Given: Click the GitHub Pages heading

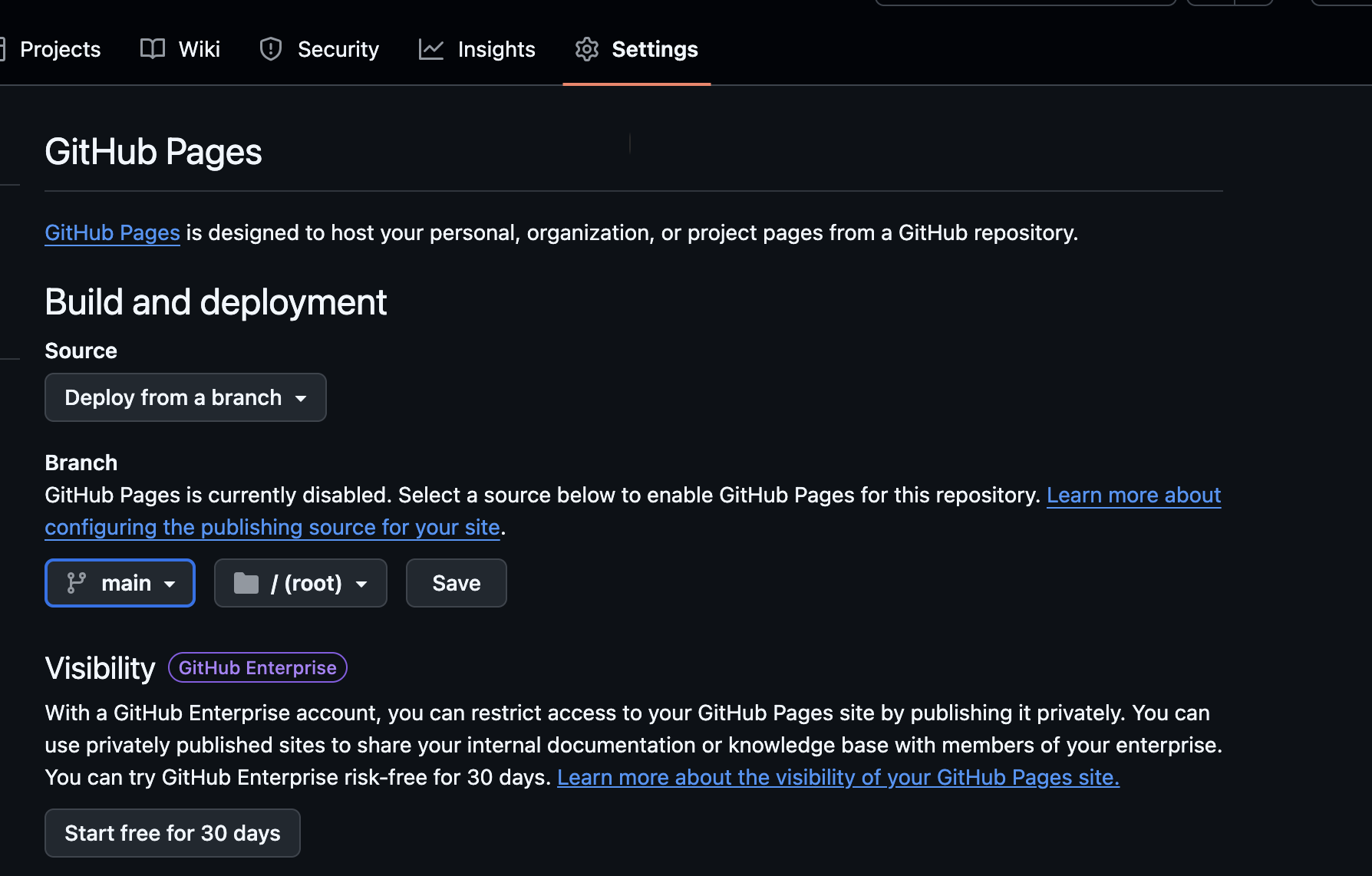Looking at the screenshot, I should click(153, 152).
